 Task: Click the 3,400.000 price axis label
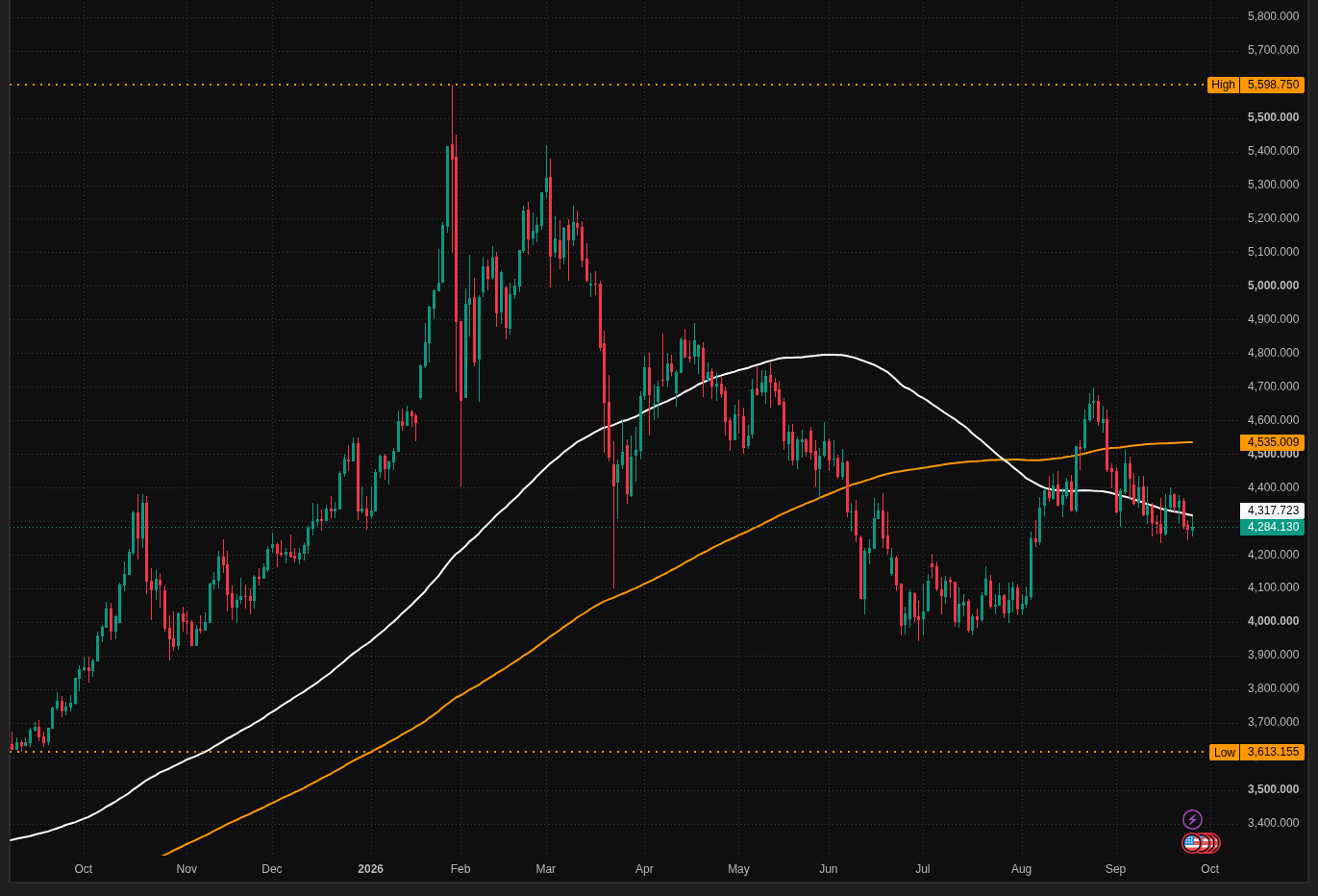[x=1273, y=823]
